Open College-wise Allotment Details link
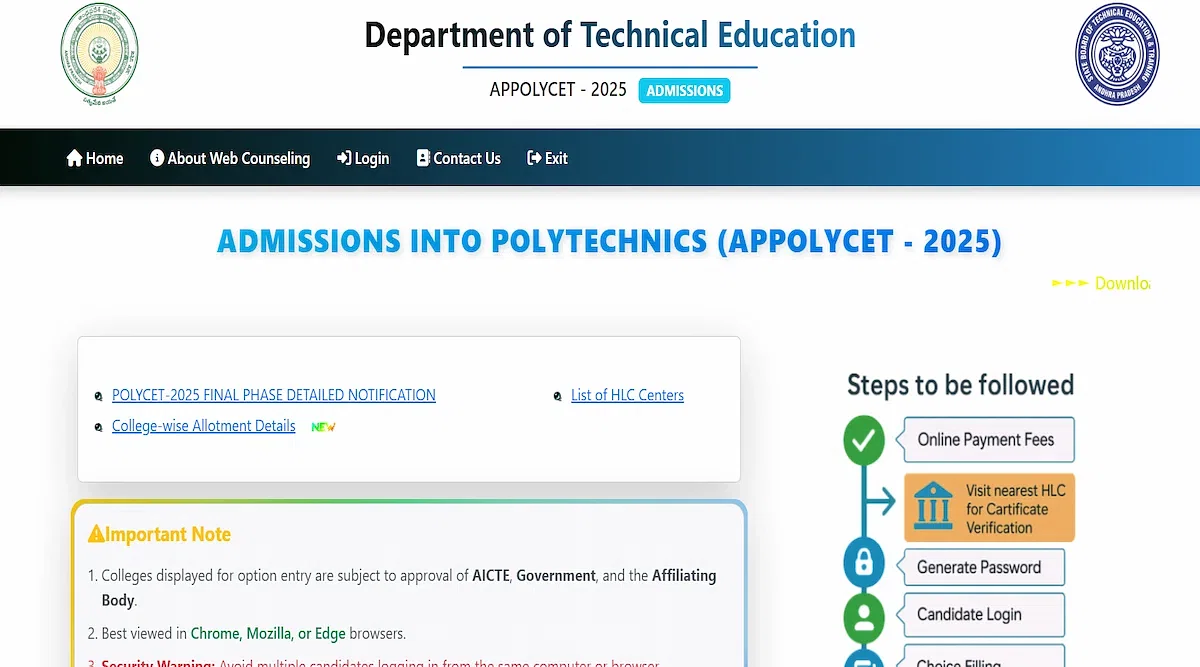 click(204, 426)
